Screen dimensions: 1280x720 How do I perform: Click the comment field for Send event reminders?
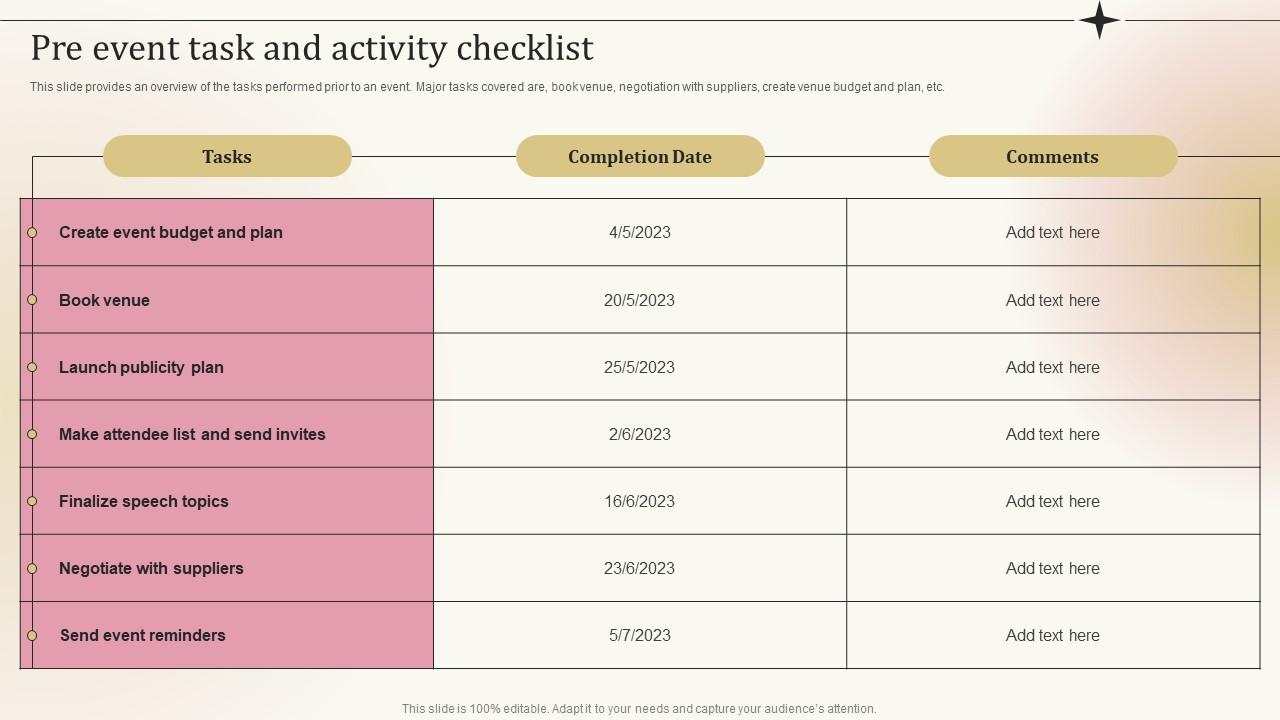tap(1052, 635)
